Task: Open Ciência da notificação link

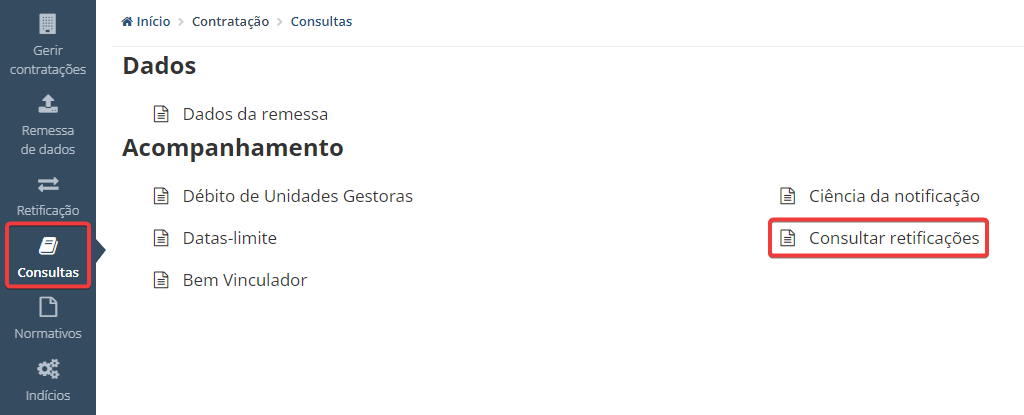Action: 894,196
